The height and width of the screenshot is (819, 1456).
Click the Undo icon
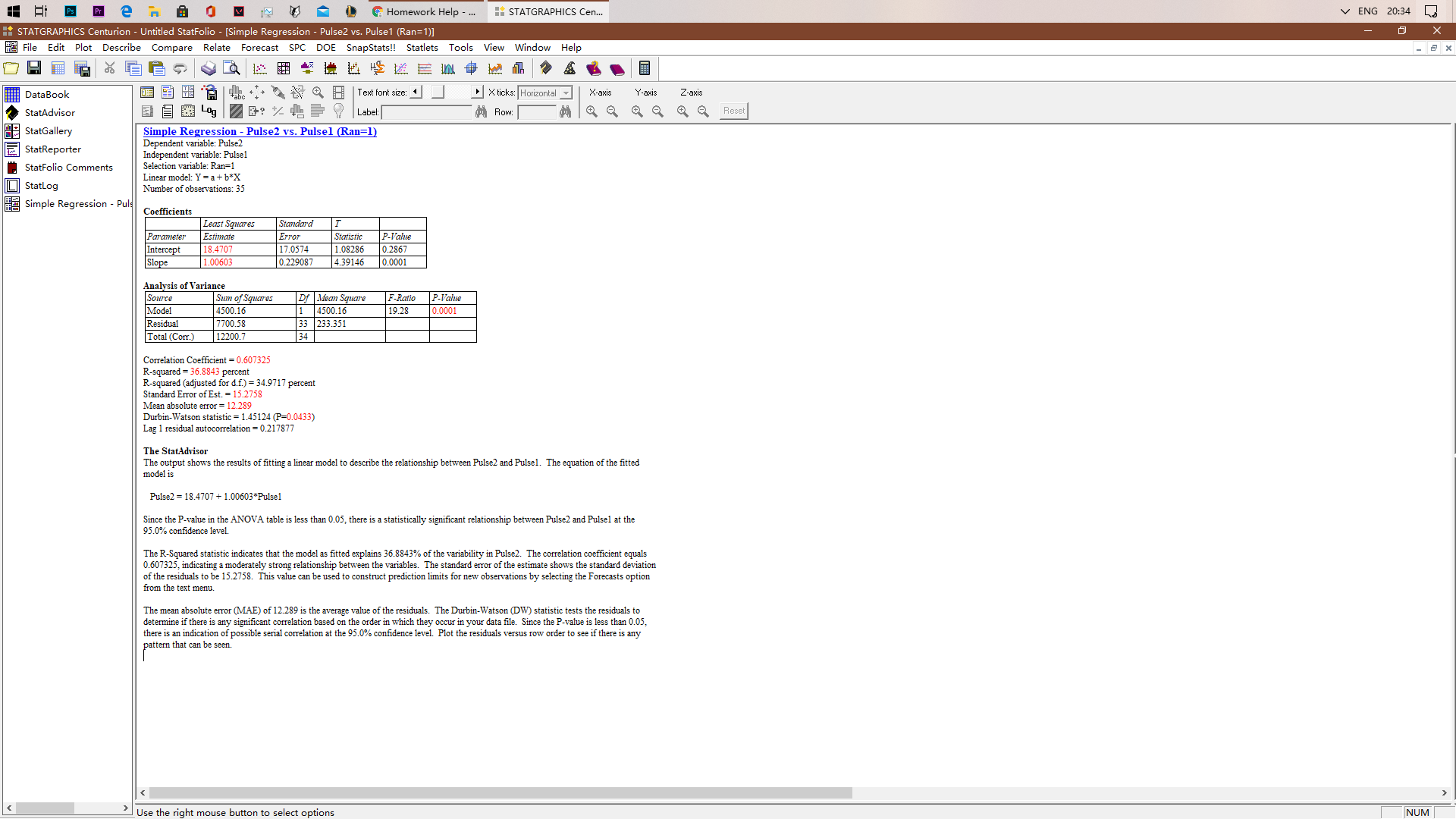[180, 68]
